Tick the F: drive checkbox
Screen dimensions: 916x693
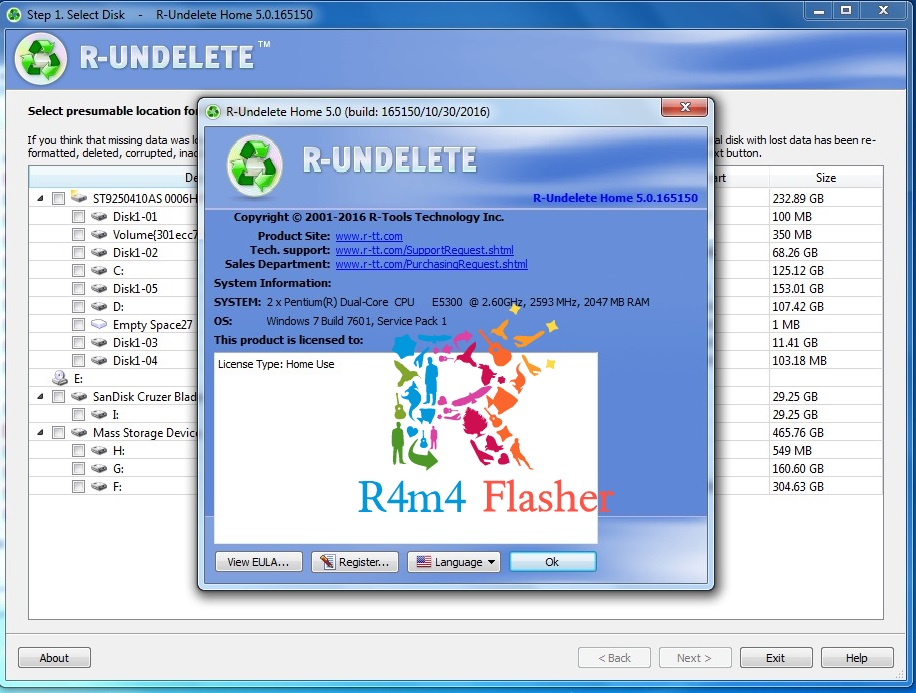pyautogui.click(x=78, y=487)
